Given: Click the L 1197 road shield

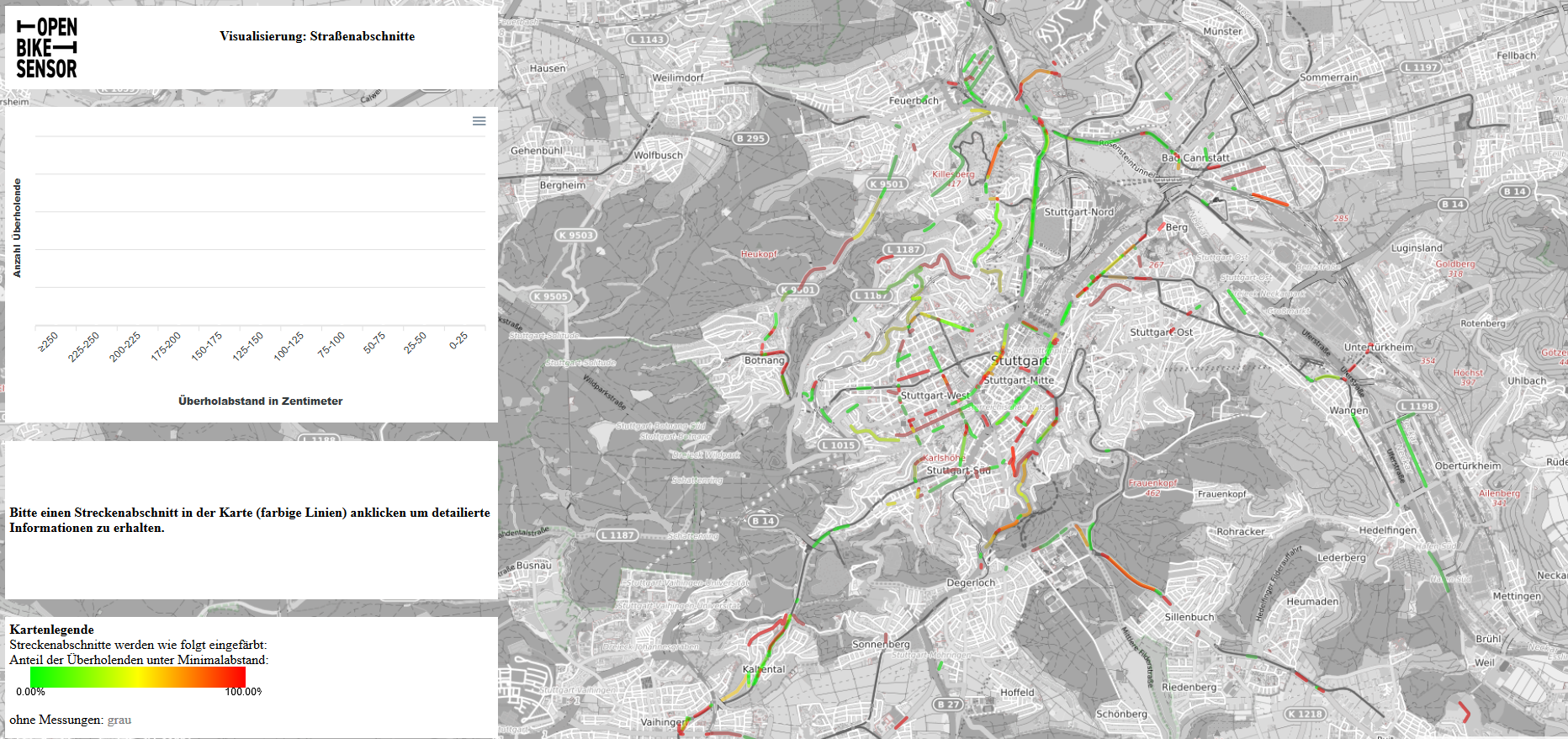Looking at the screenshot, I should click(1420, 67).
